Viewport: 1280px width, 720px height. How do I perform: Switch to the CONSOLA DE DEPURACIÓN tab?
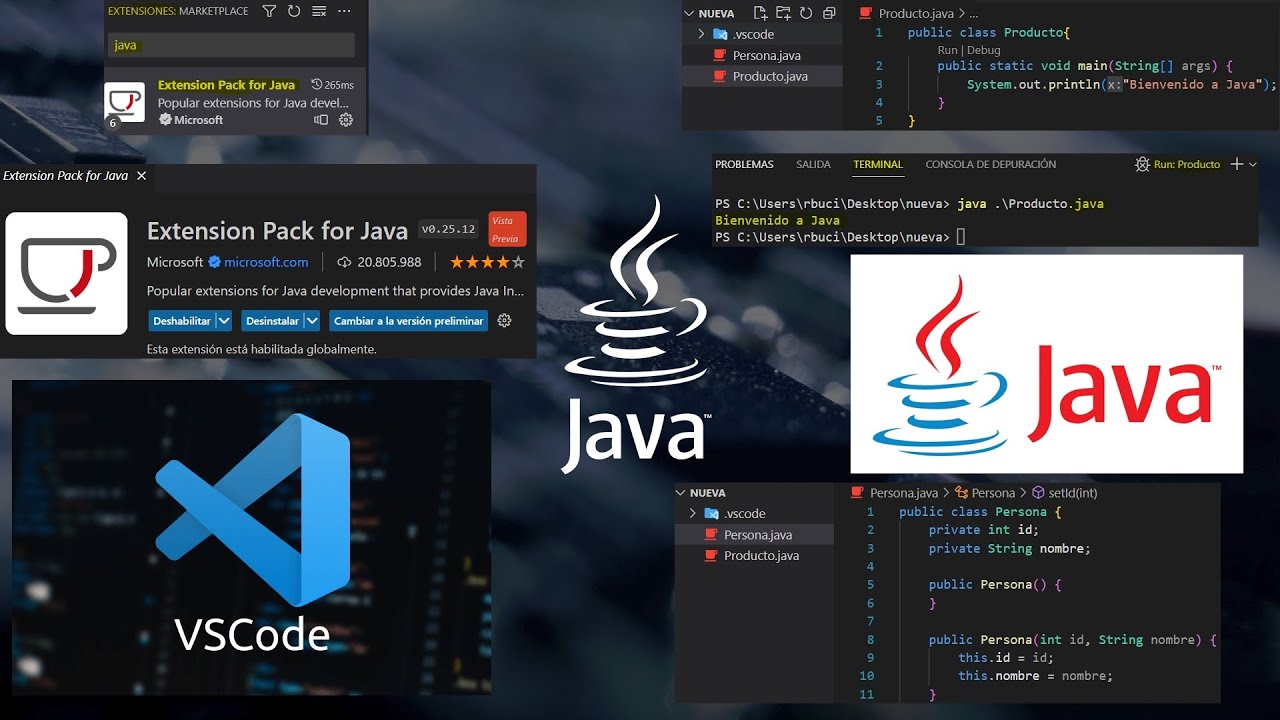[990, 164]
